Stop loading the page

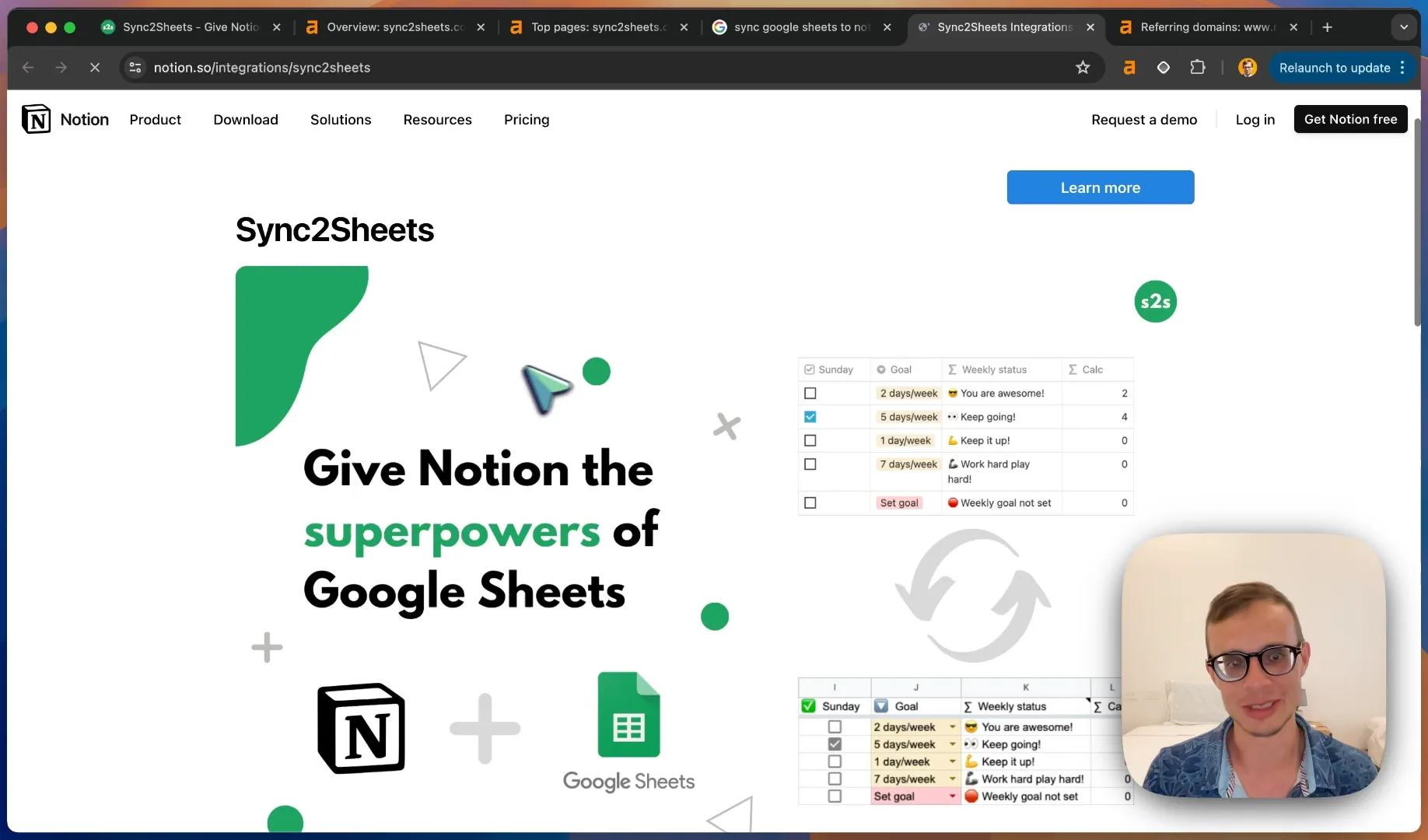[95, 68]
